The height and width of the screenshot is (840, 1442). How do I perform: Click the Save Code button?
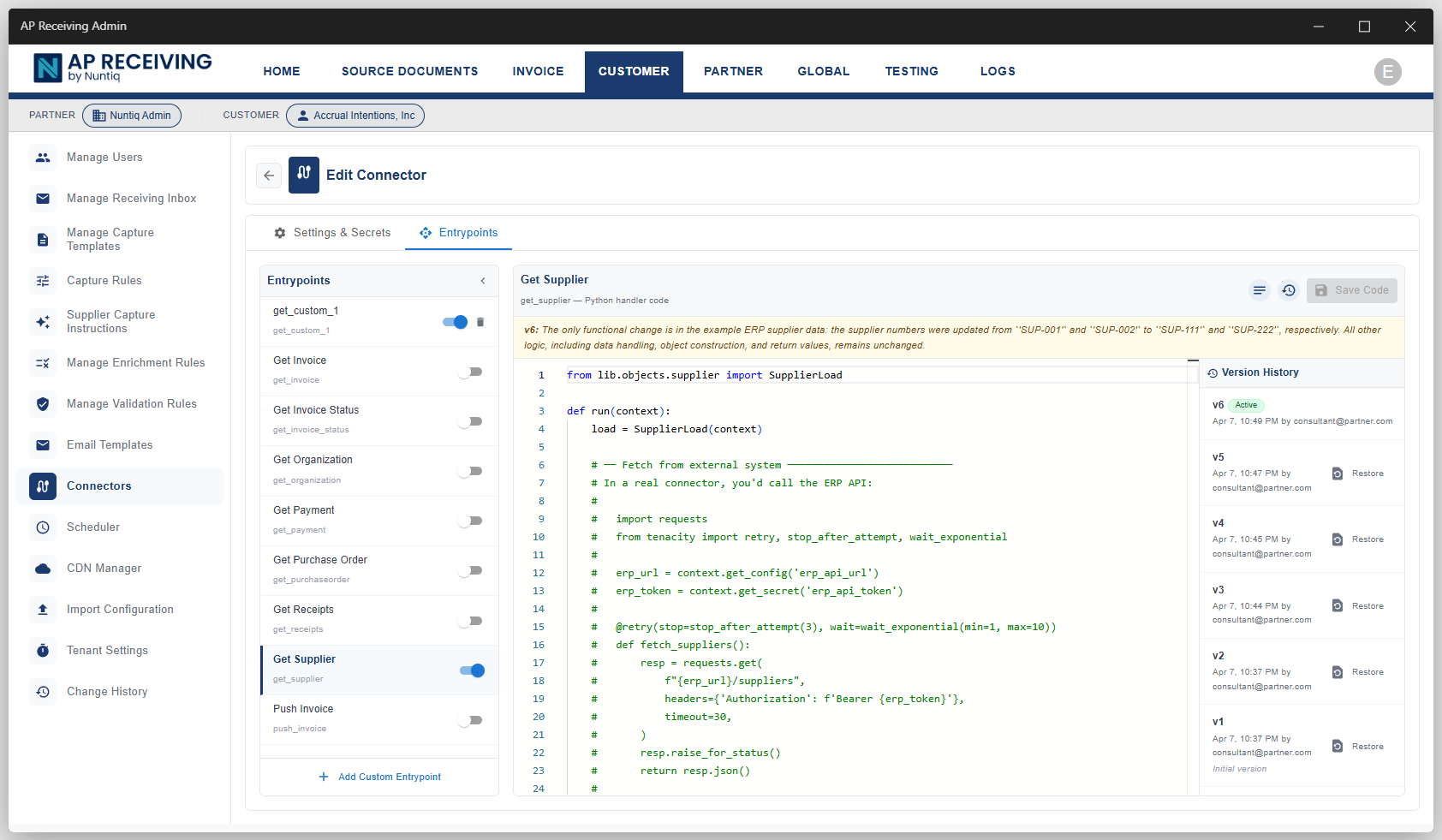(1351, 290)
